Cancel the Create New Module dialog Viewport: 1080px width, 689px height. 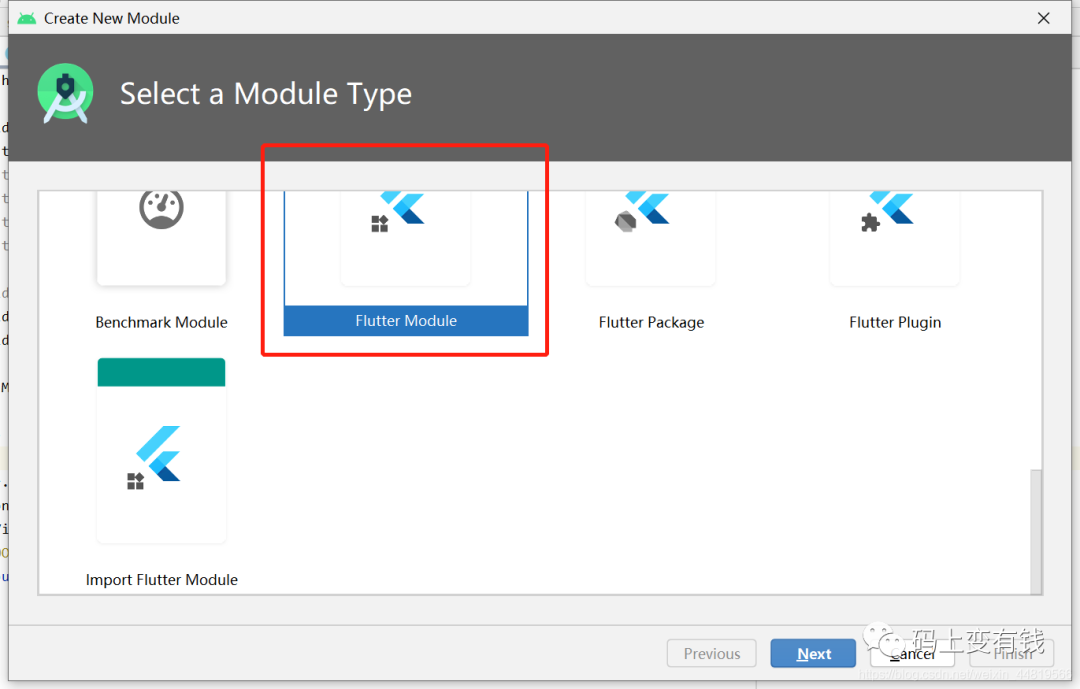(x=912, y=653)
